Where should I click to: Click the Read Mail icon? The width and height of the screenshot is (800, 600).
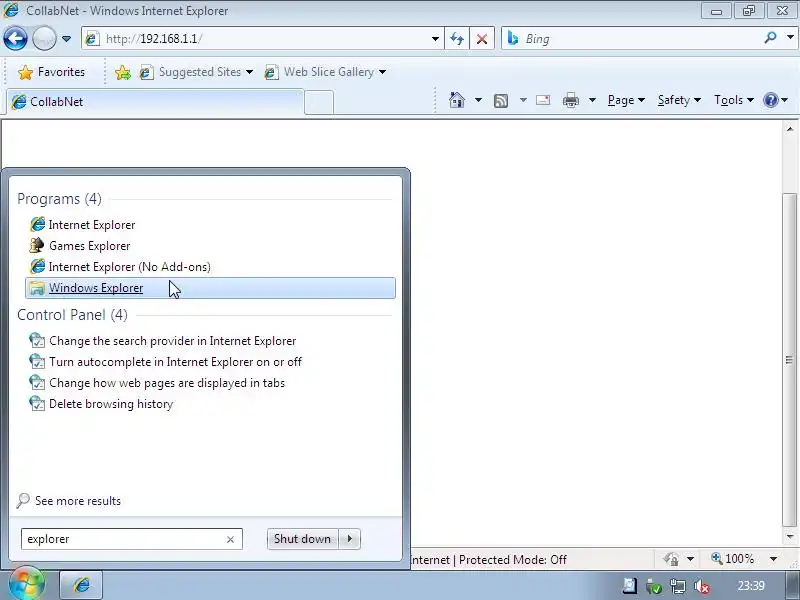coord(543,100)
